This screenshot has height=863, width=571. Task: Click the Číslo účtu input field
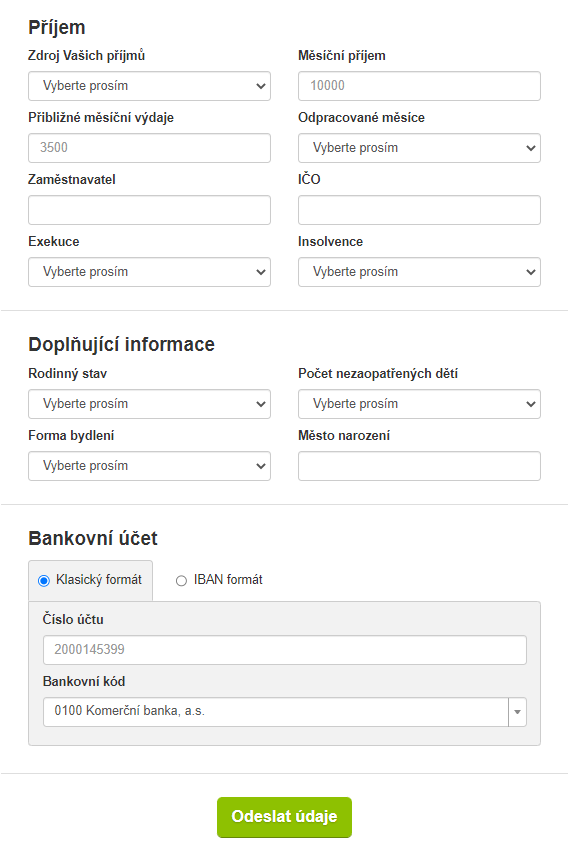click(285, 650)
